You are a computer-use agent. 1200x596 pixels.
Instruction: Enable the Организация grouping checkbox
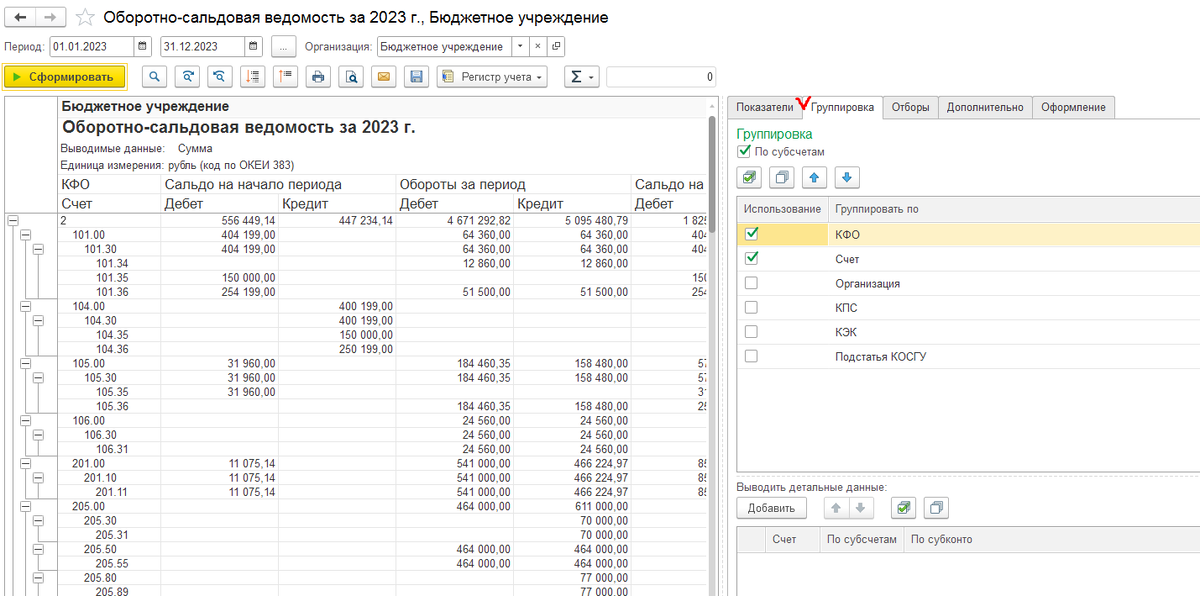[751, 283]
